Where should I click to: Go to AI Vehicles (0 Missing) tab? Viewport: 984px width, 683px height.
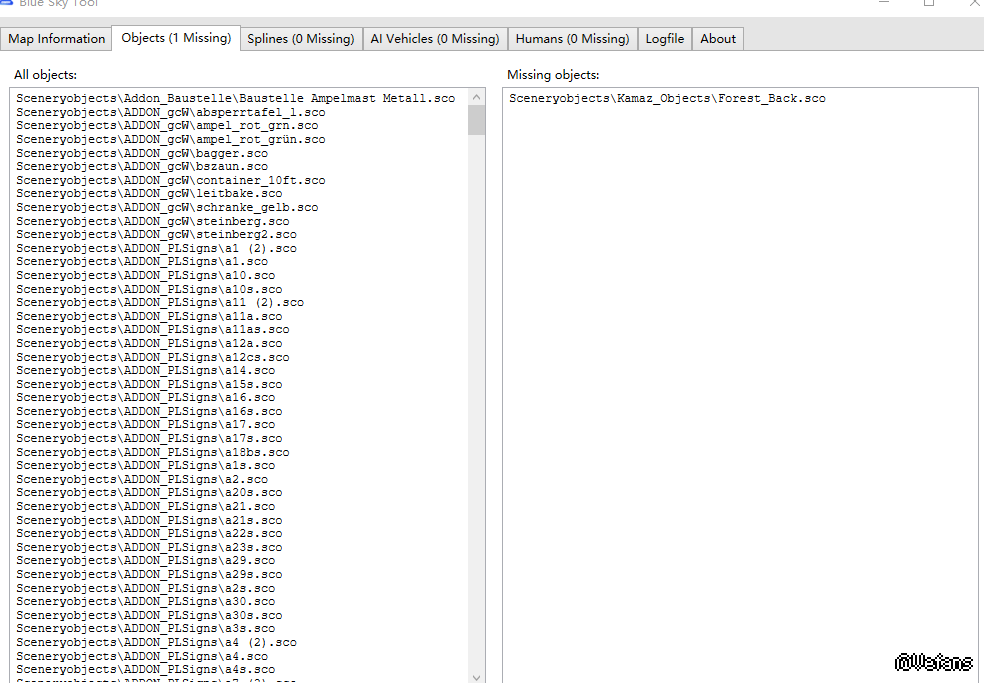(435, 39)
